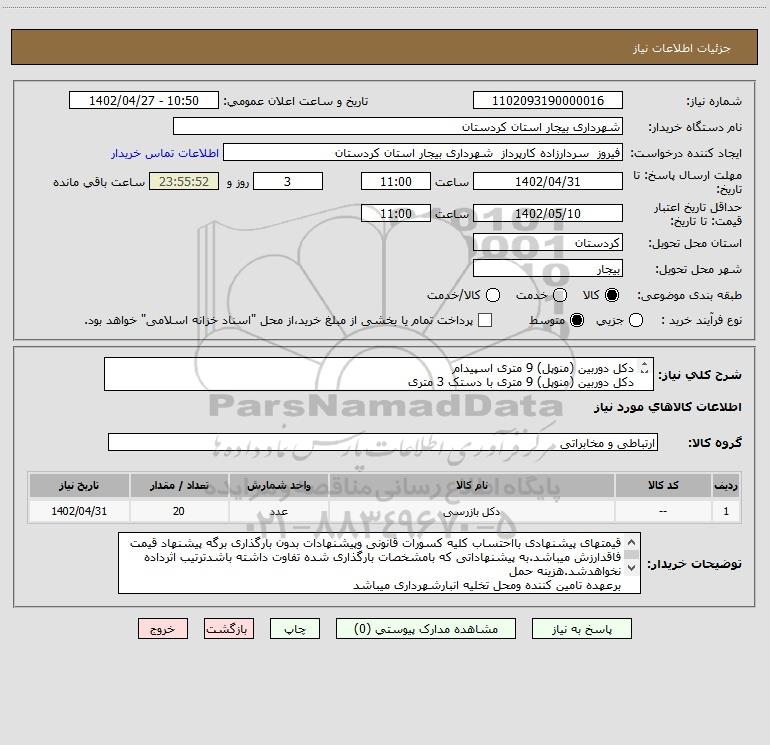The width and height of the screenshot is (770, 745).
Task: Click the row number cell 1
Action: click(x=726, y=511)
